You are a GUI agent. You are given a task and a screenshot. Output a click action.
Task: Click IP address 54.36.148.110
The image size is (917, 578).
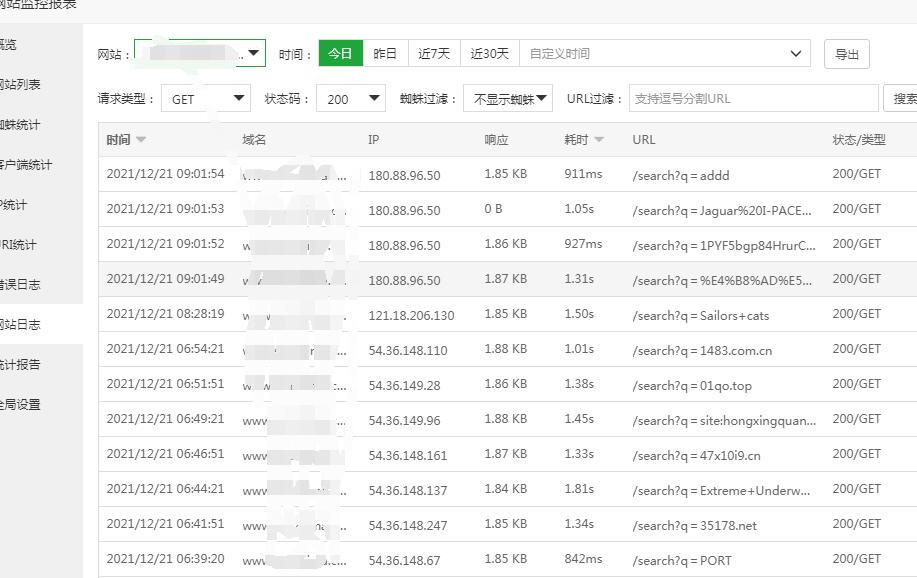(x=408, y=351)
